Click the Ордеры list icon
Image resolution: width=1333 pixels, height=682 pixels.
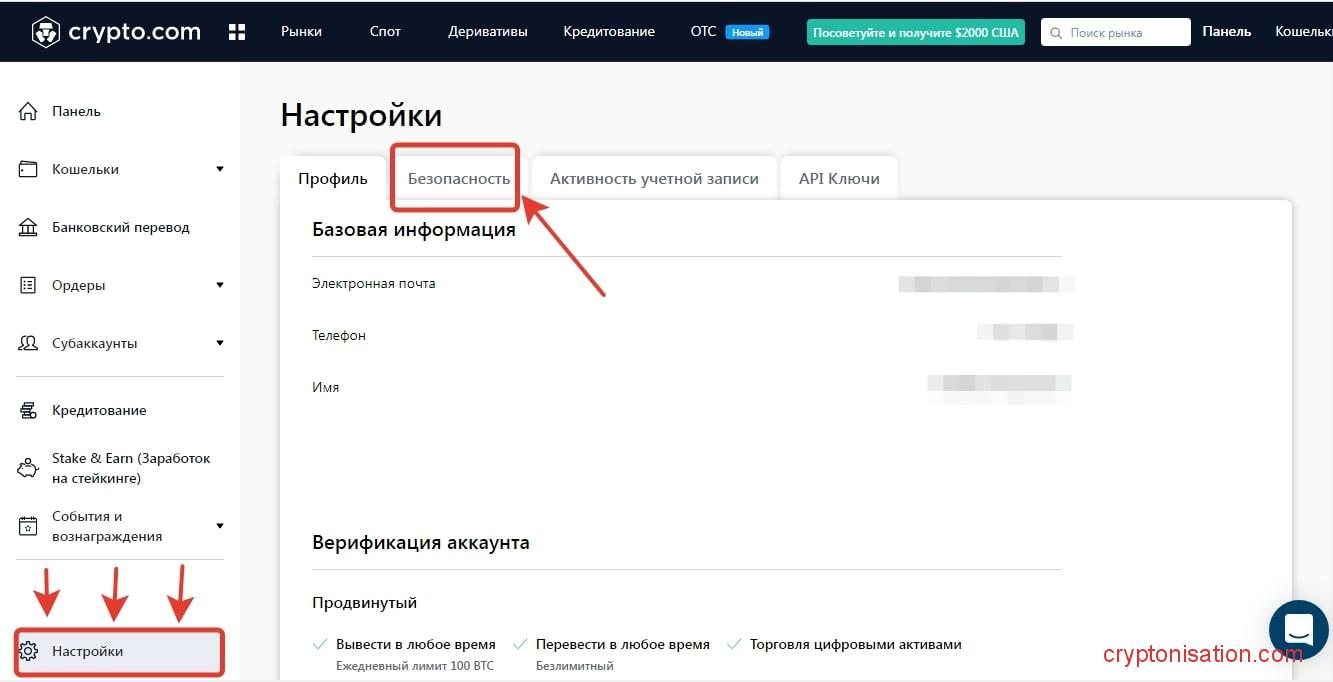(x=28, y=285)
